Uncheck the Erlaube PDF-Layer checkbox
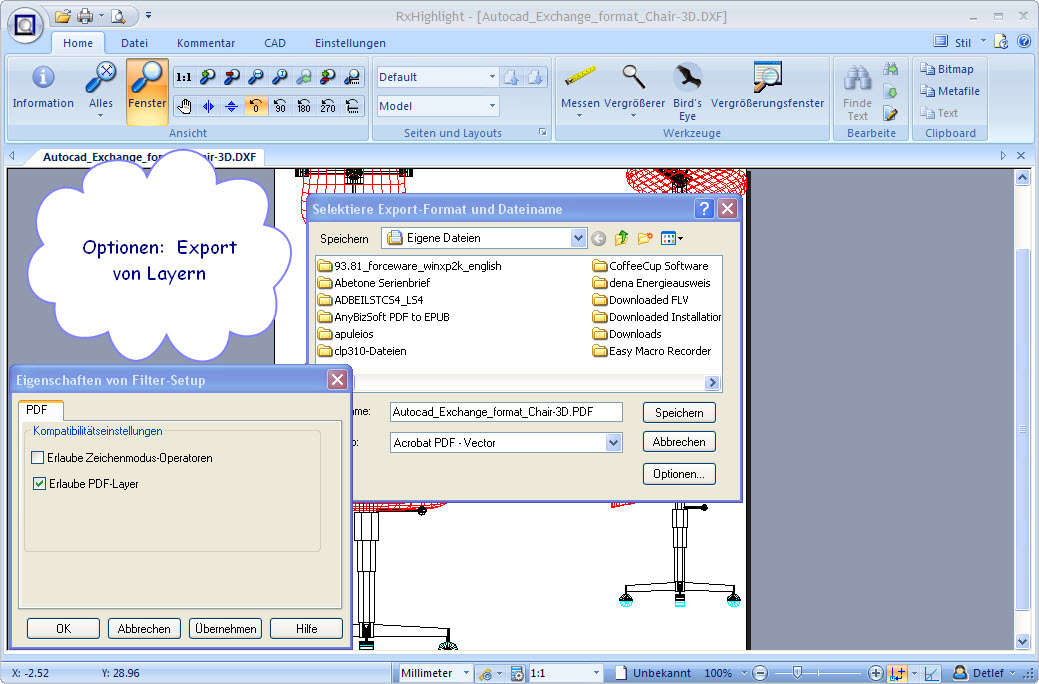The image size is (1039, 684). pyautogui.click(x=39, y=484)
